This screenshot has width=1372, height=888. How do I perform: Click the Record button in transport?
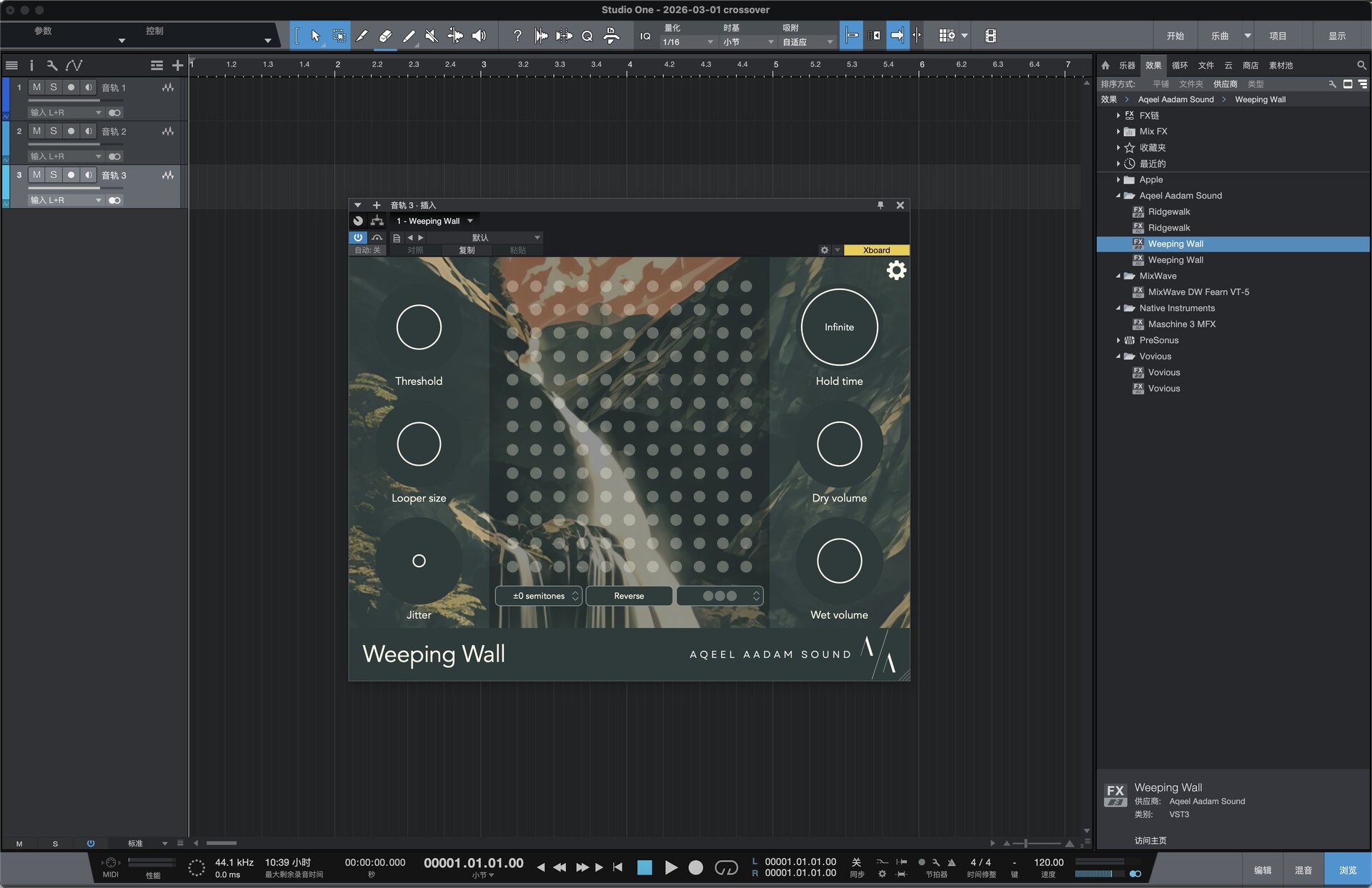(x=695, y=867)
